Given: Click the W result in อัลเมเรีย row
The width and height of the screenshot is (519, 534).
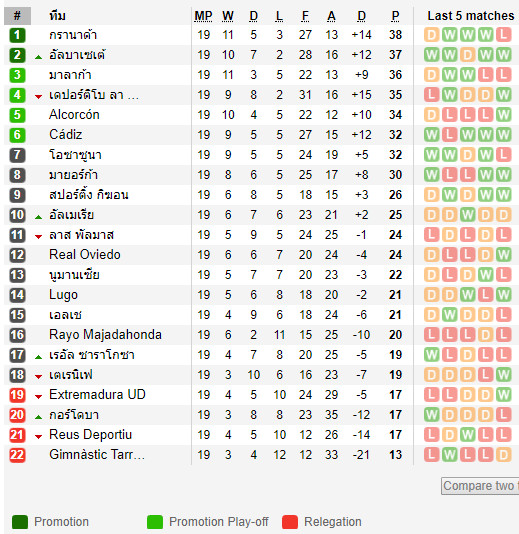Looking at the screenshot, I should [468, 215].
